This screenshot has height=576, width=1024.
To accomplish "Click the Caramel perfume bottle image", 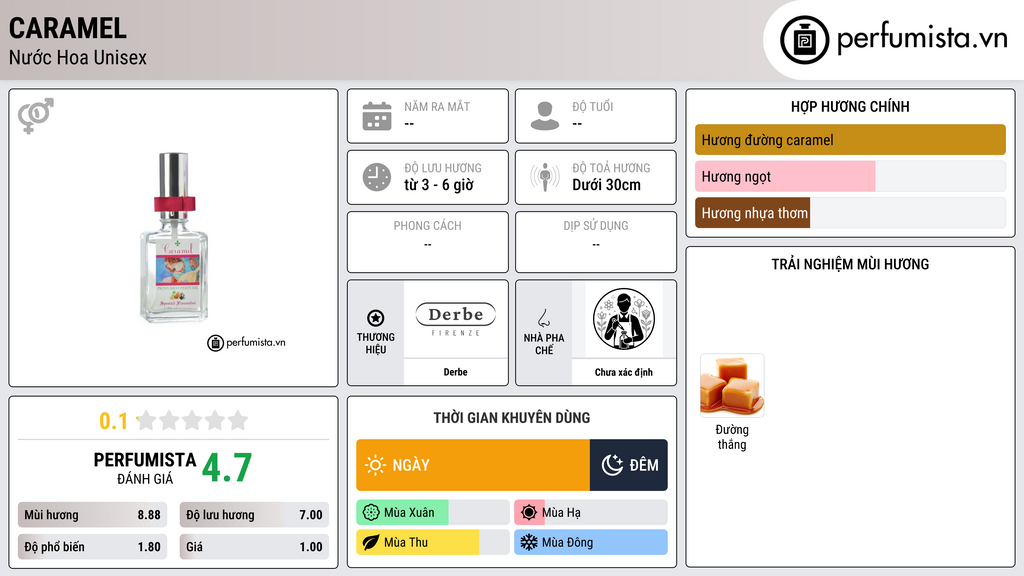I will (x=174, y=238).
